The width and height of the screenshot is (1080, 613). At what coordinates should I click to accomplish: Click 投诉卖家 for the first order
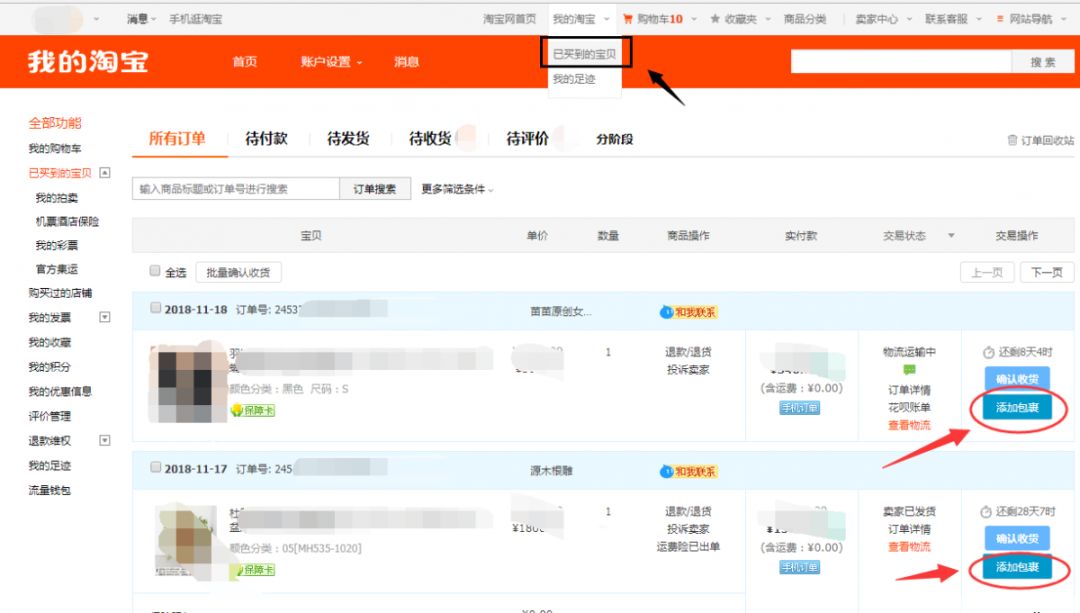pos(688,370)
